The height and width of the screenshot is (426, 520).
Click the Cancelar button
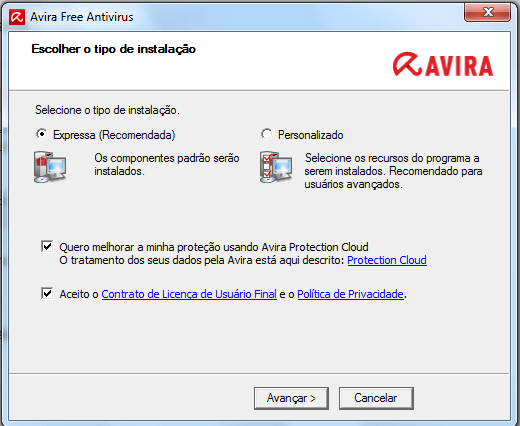click(x=376, y=398)
